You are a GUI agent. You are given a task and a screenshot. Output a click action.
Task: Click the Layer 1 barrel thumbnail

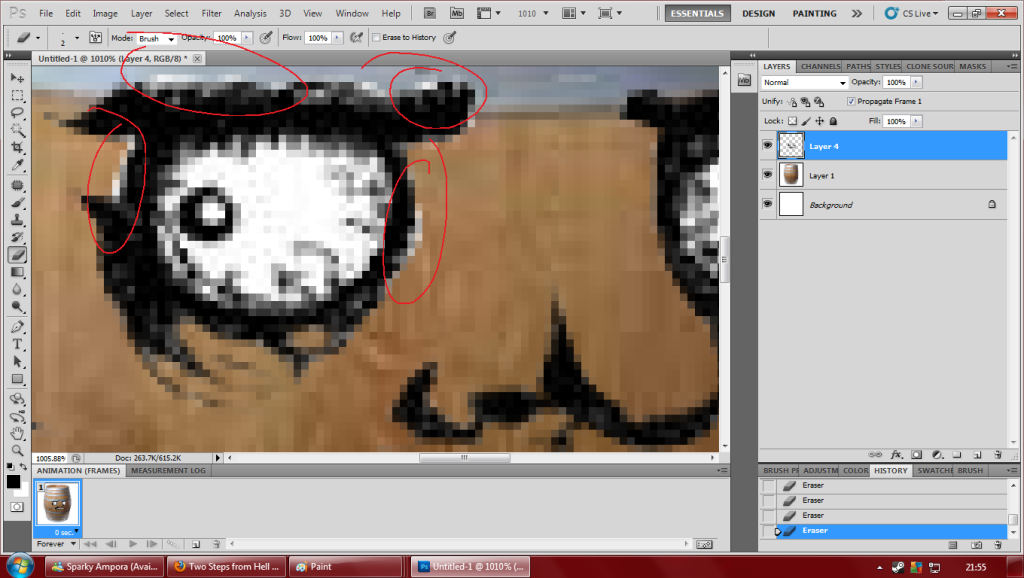791,175
